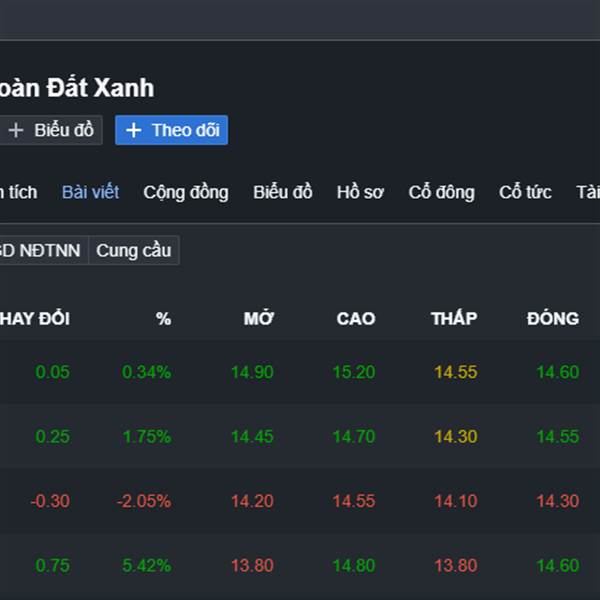Click the 5.42% change value
Screen dimensions: 600x600
point(146,565)
